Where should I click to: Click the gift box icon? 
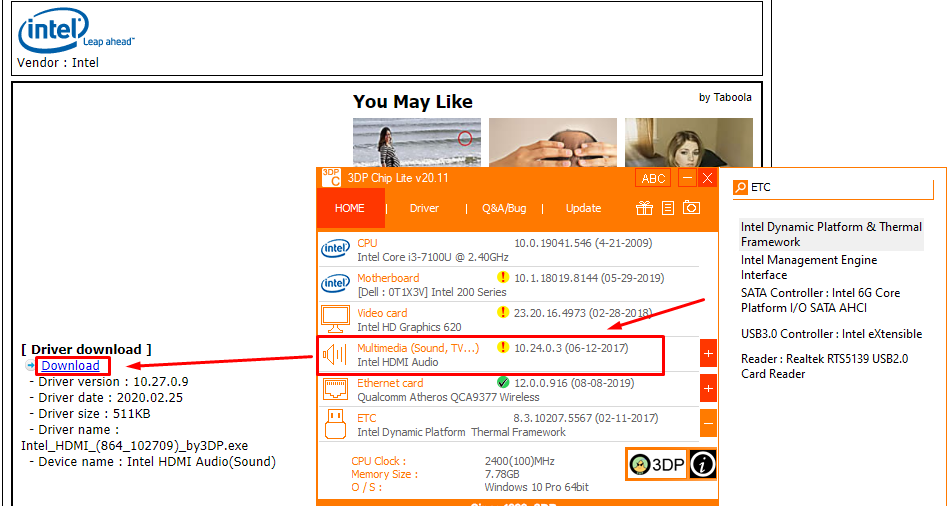(644, 208)
